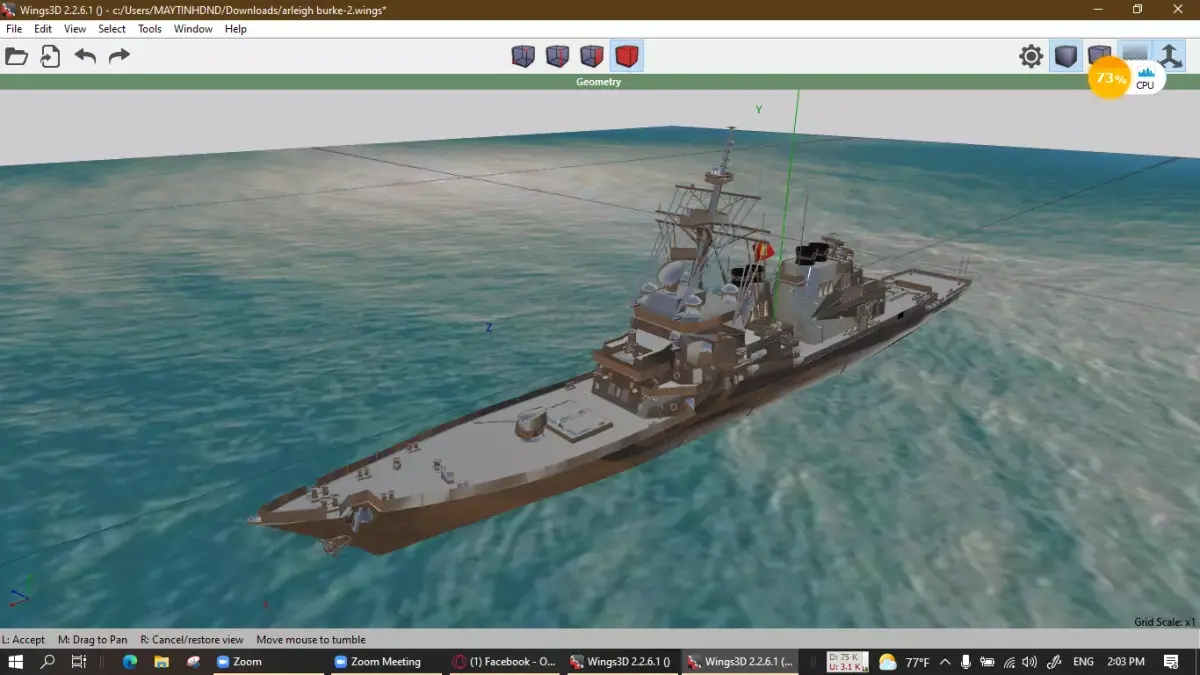Switch to face selection mode cube
This screenshot has height=675, width=1200.
[592, 56]
